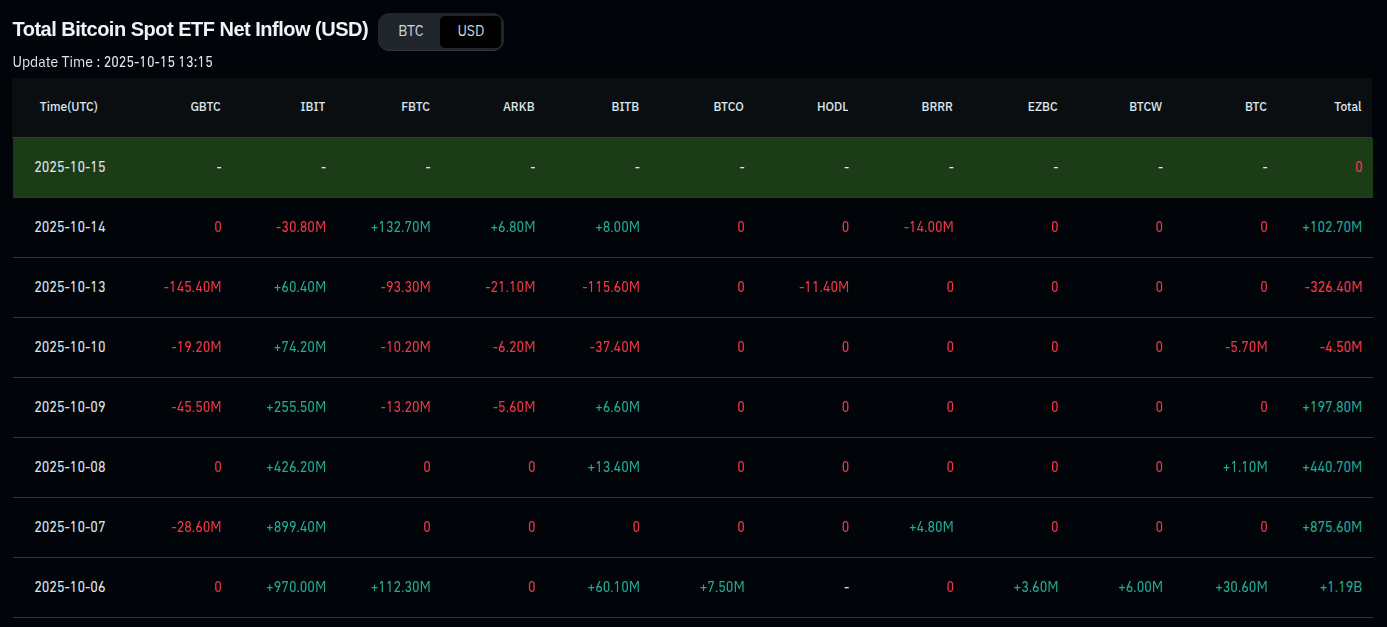Viewport: 1387px width, 627px height.
Task: Click the Total column header
Action: click(1347, 107)
